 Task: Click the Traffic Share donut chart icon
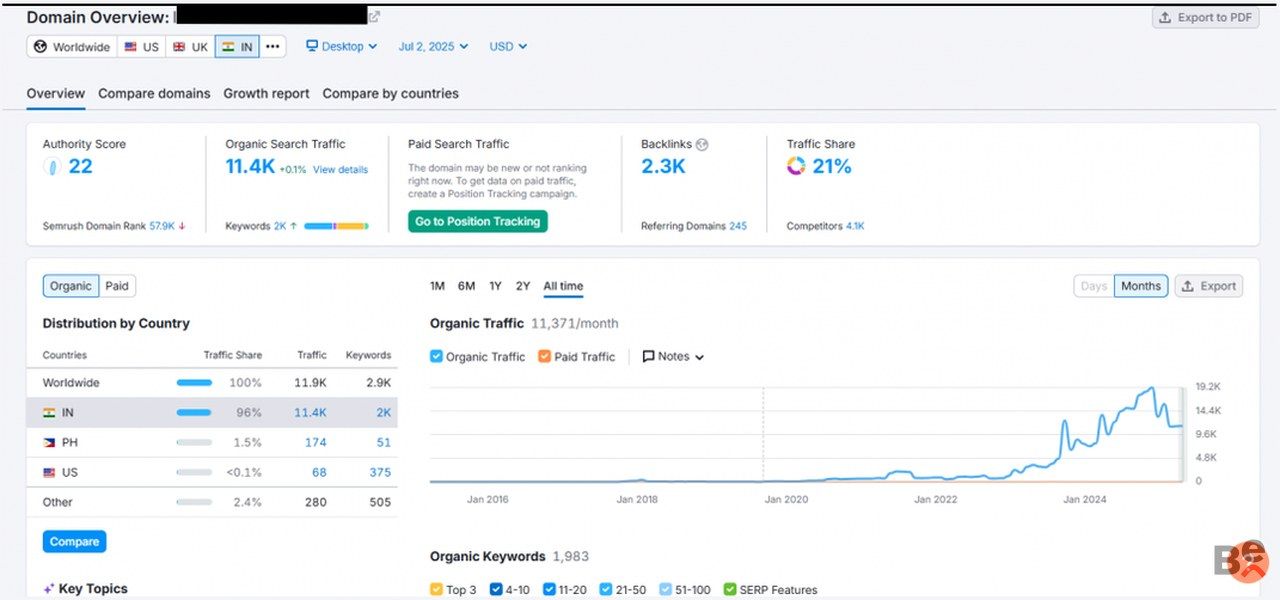796,167
